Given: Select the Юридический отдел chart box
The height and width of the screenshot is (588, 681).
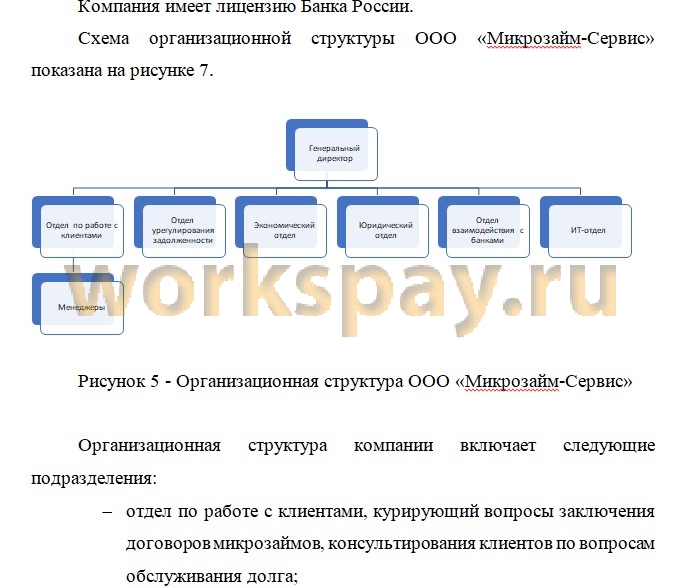Looking at the screenshot, I should point(385,230).
